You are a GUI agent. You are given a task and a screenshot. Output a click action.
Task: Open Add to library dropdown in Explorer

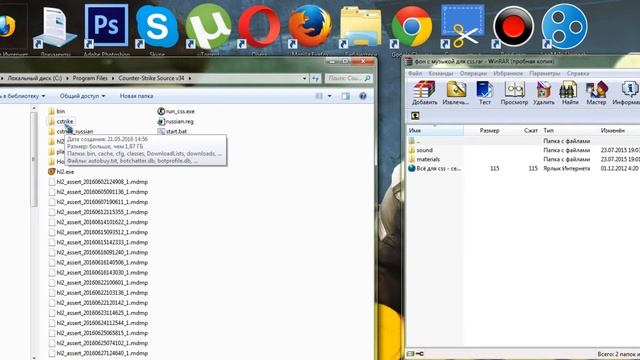[x=22, y=96]
